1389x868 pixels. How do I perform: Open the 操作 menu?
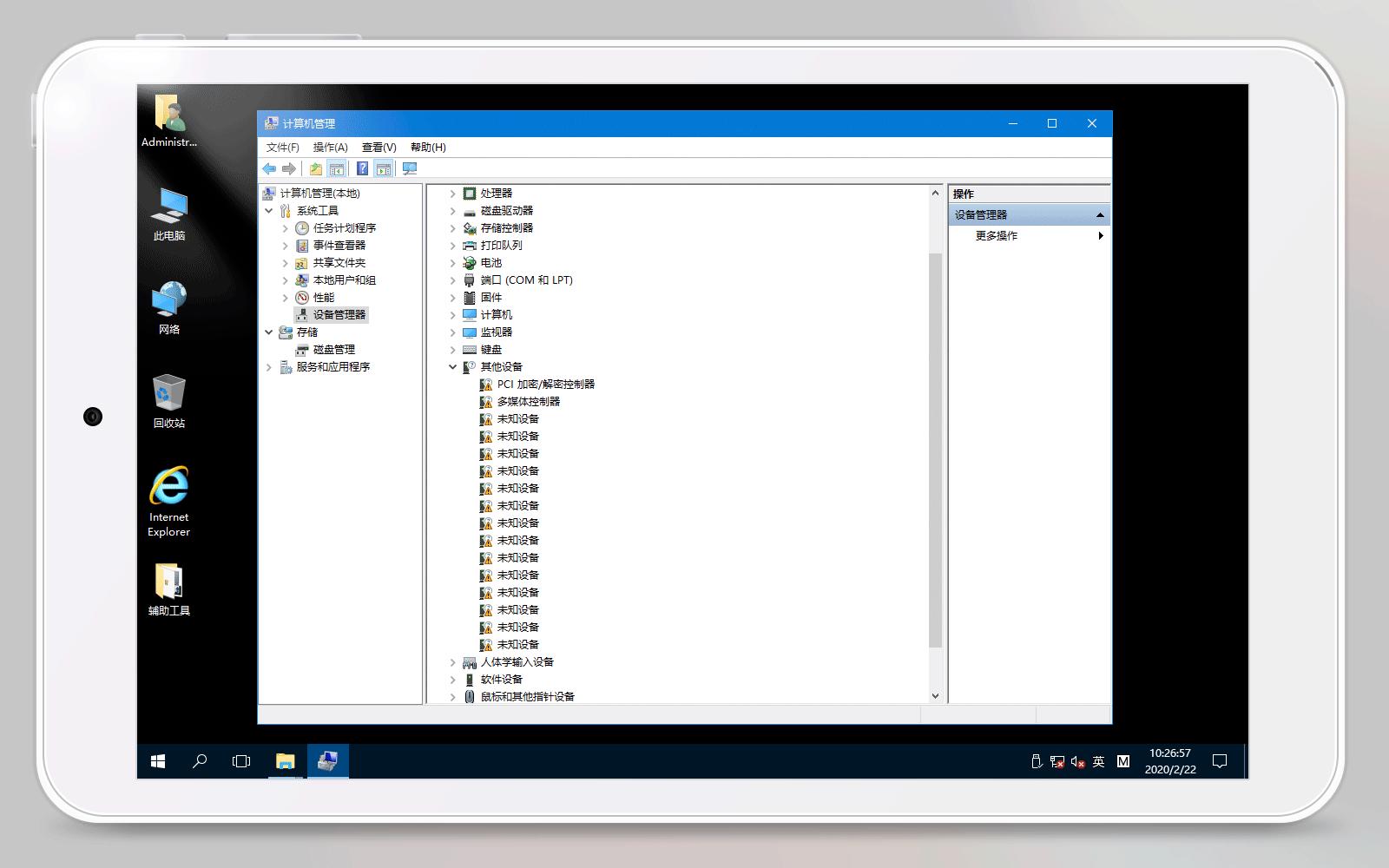pyautogui.click(x=329, y=147)
